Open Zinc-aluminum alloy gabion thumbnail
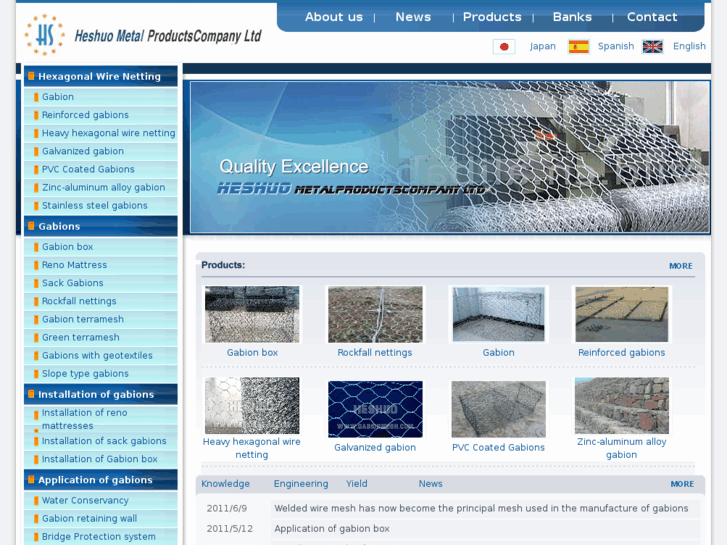The height and width of the screenshot is (545, 727). (622, 405)
